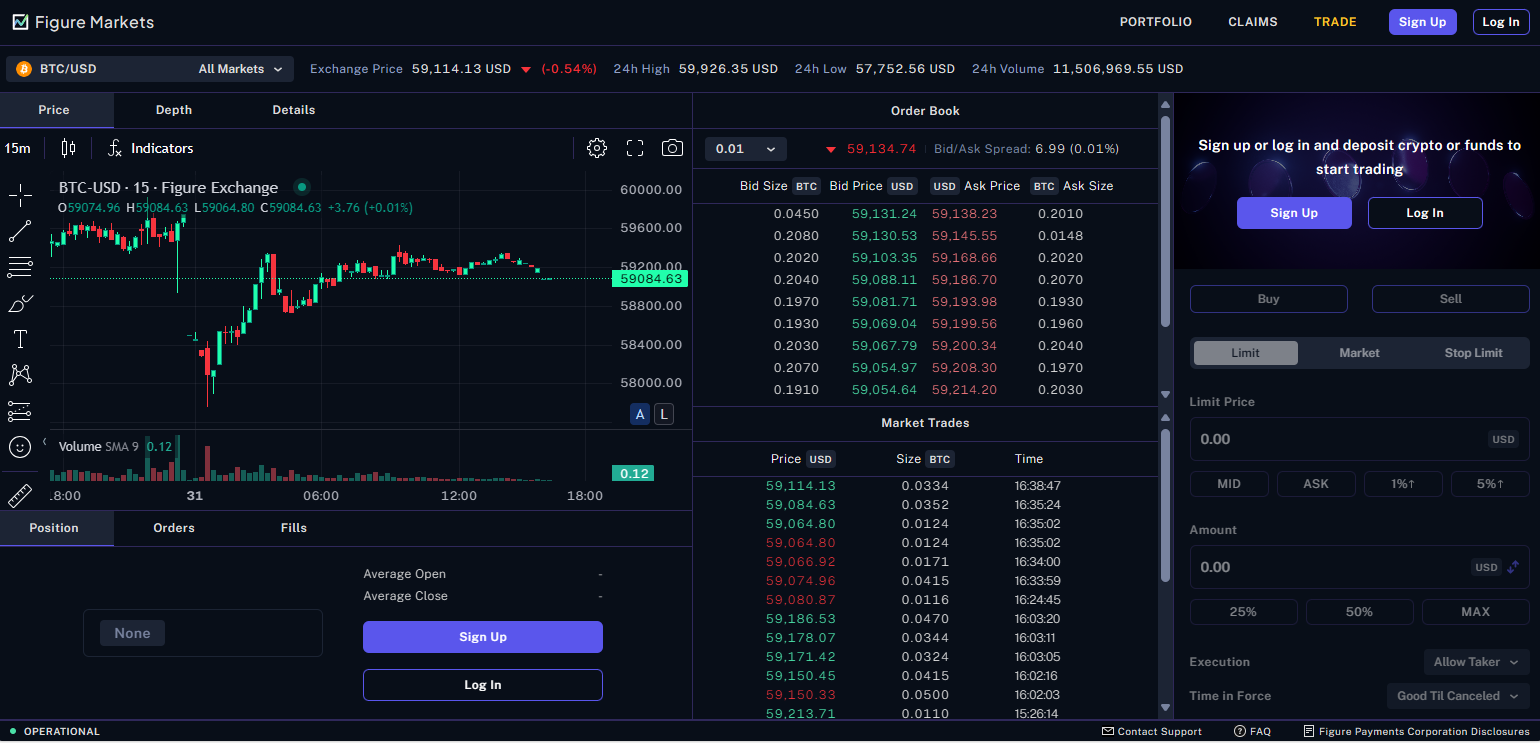
Task: Select the Fibonacci retracement lines tool
Action: (x=20, y=267)
